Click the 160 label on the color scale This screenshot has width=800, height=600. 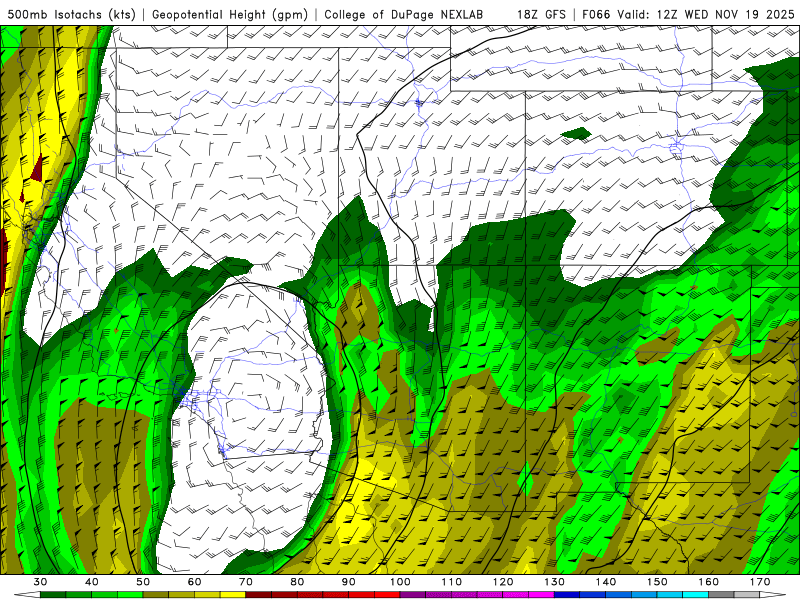tap(709, 582)
